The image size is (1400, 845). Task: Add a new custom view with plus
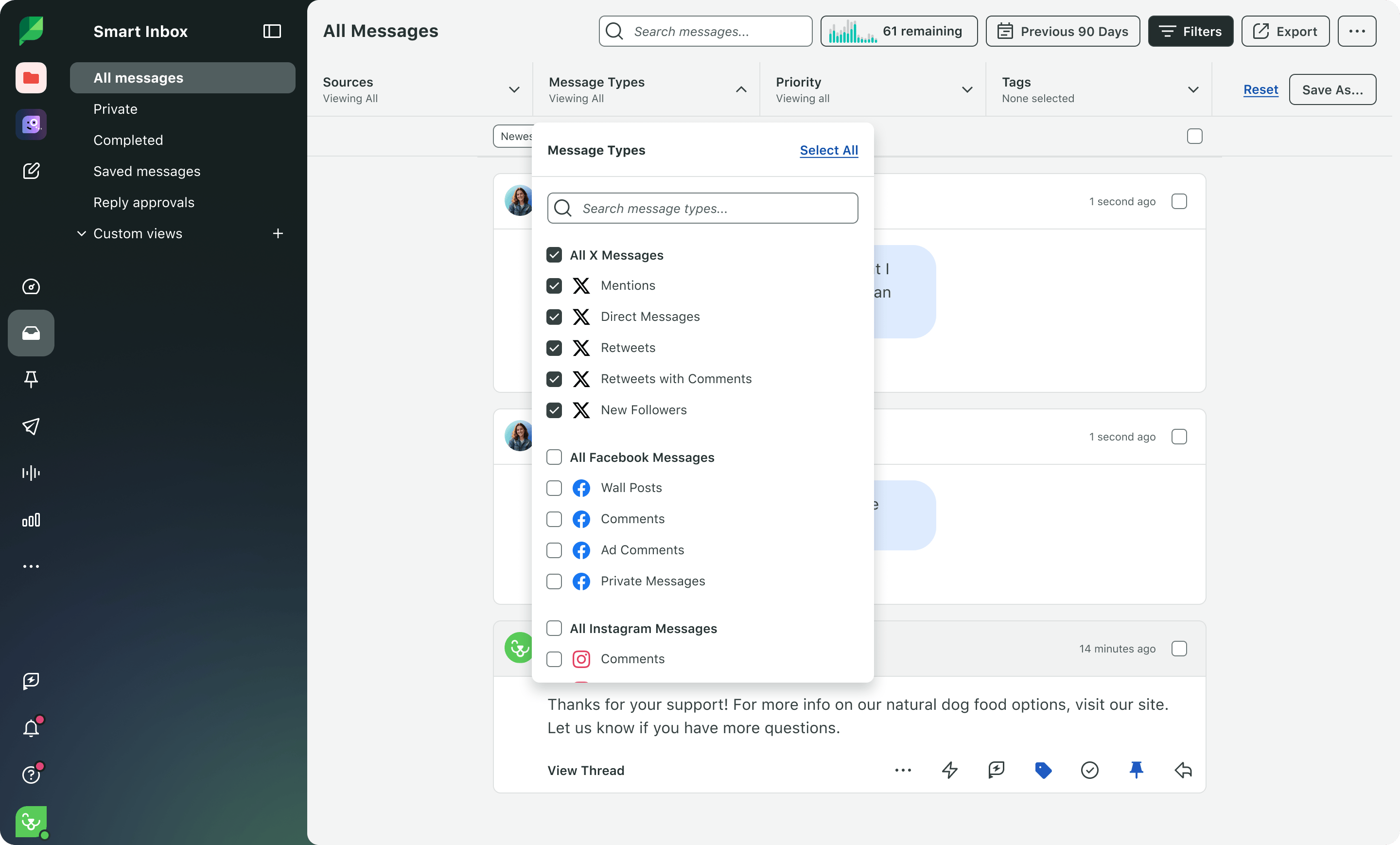pos(278,233)
